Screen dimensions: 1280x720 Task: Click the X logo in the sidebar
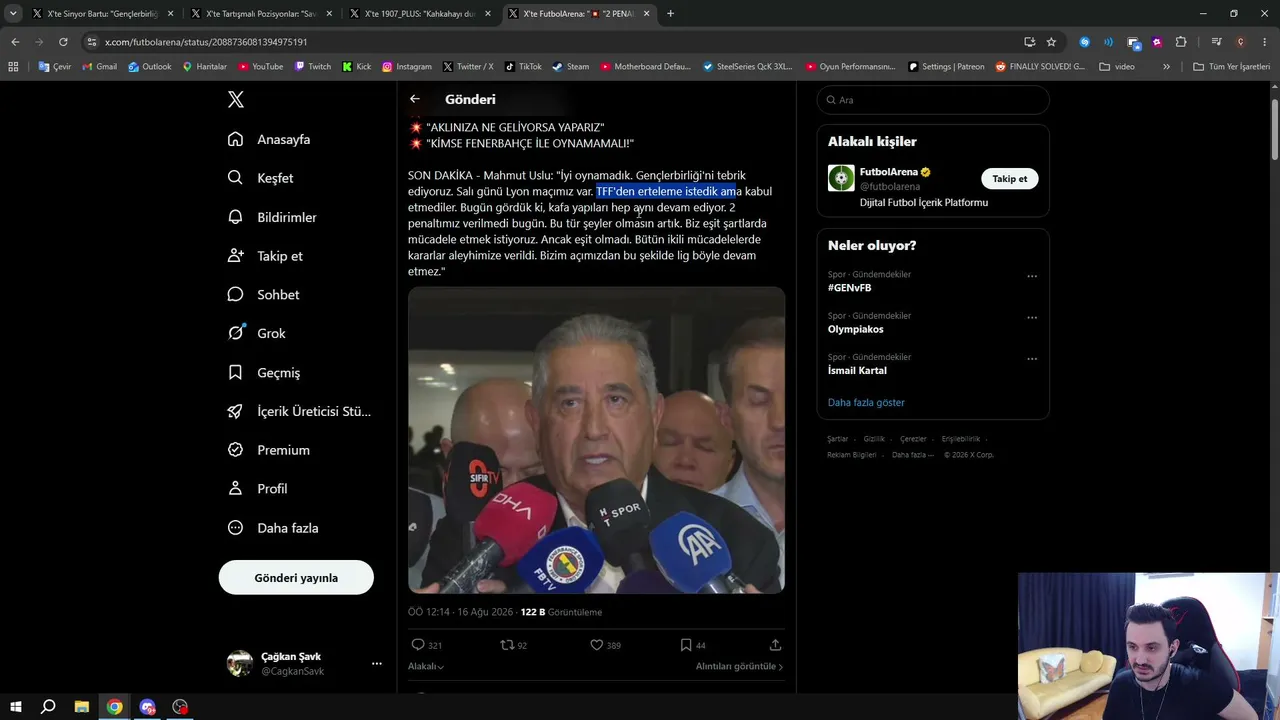(236, 99)
